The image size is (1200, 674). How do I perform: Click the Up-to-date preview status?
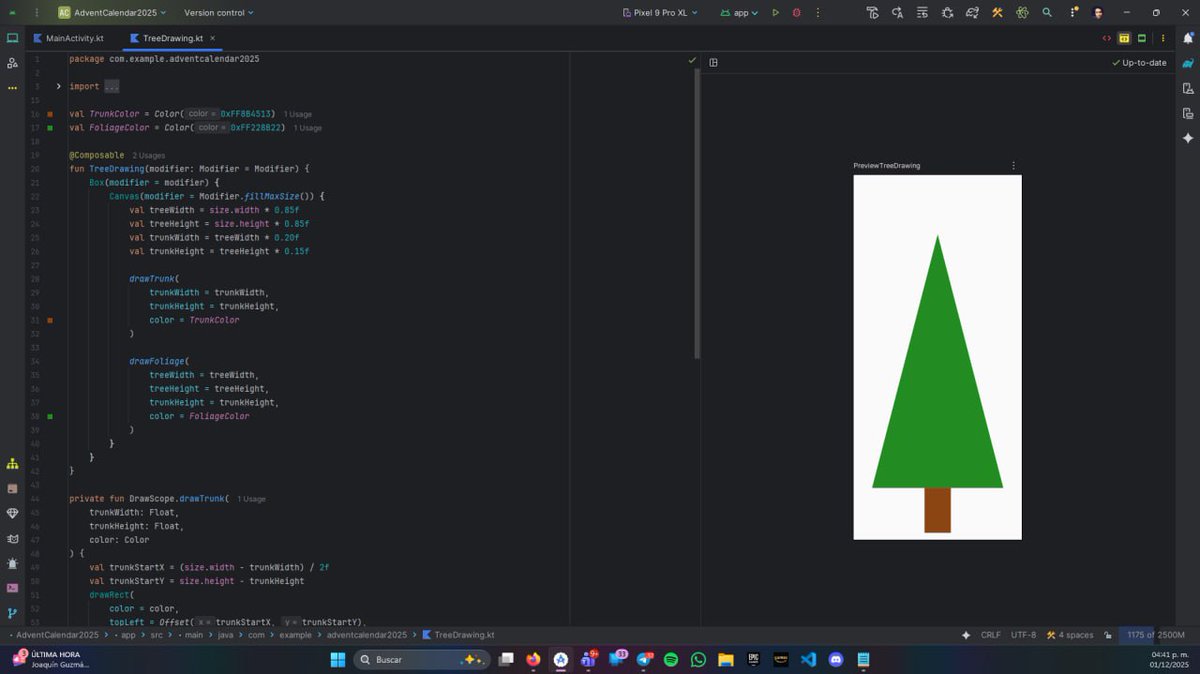tap(1139, 63)
